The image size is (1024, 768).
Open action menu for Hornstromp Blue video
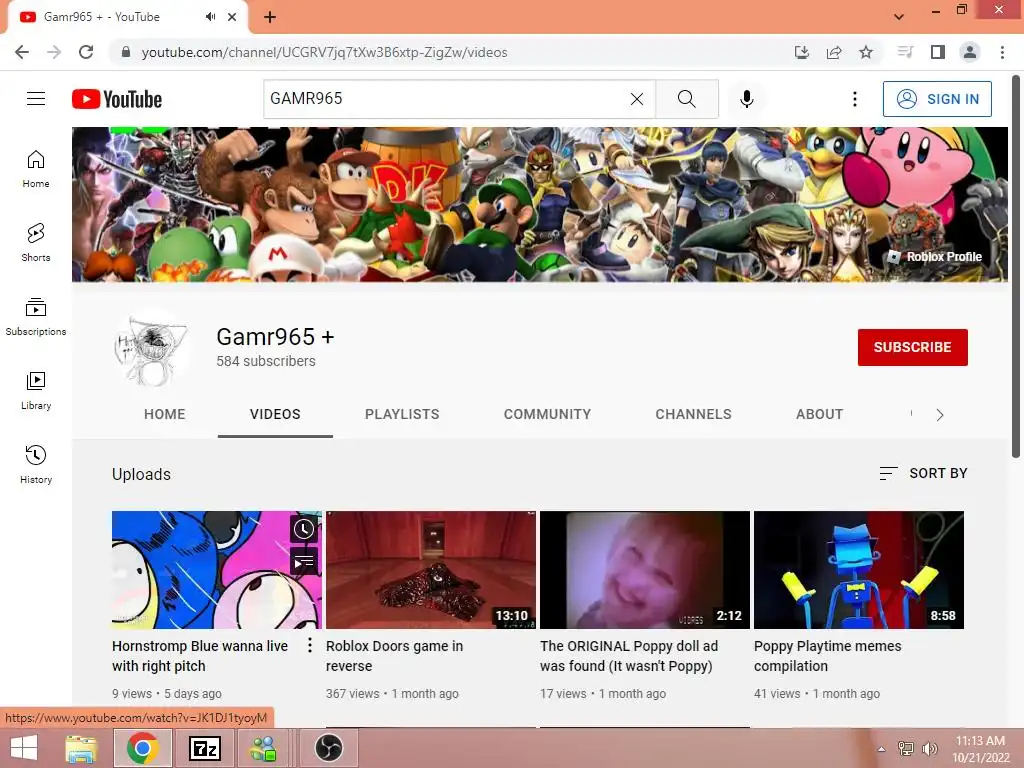point(310,645)
